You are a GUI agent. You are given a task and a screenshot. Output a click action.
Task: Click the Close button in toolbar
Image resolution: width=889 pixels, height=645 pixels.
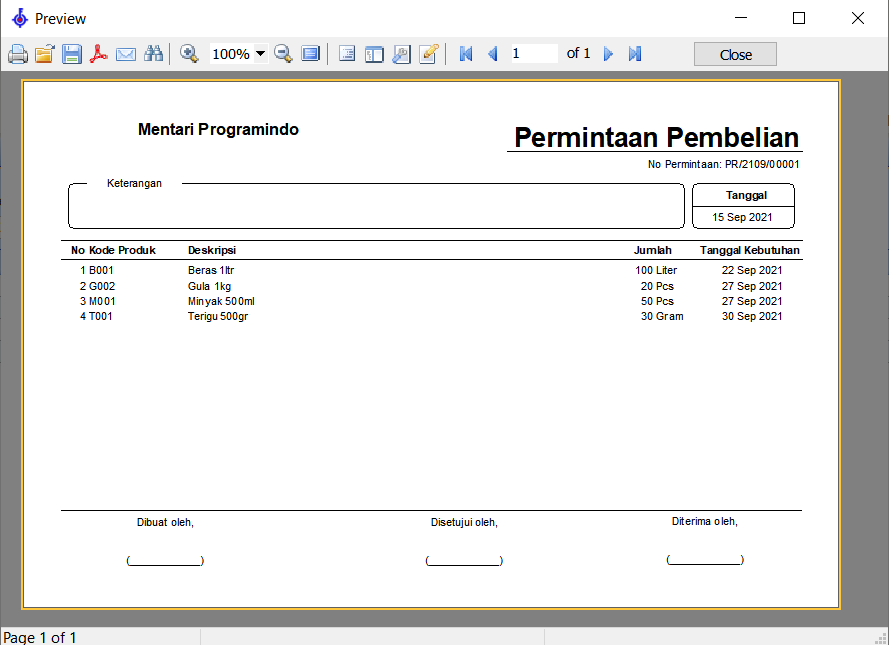pos(735,54)
